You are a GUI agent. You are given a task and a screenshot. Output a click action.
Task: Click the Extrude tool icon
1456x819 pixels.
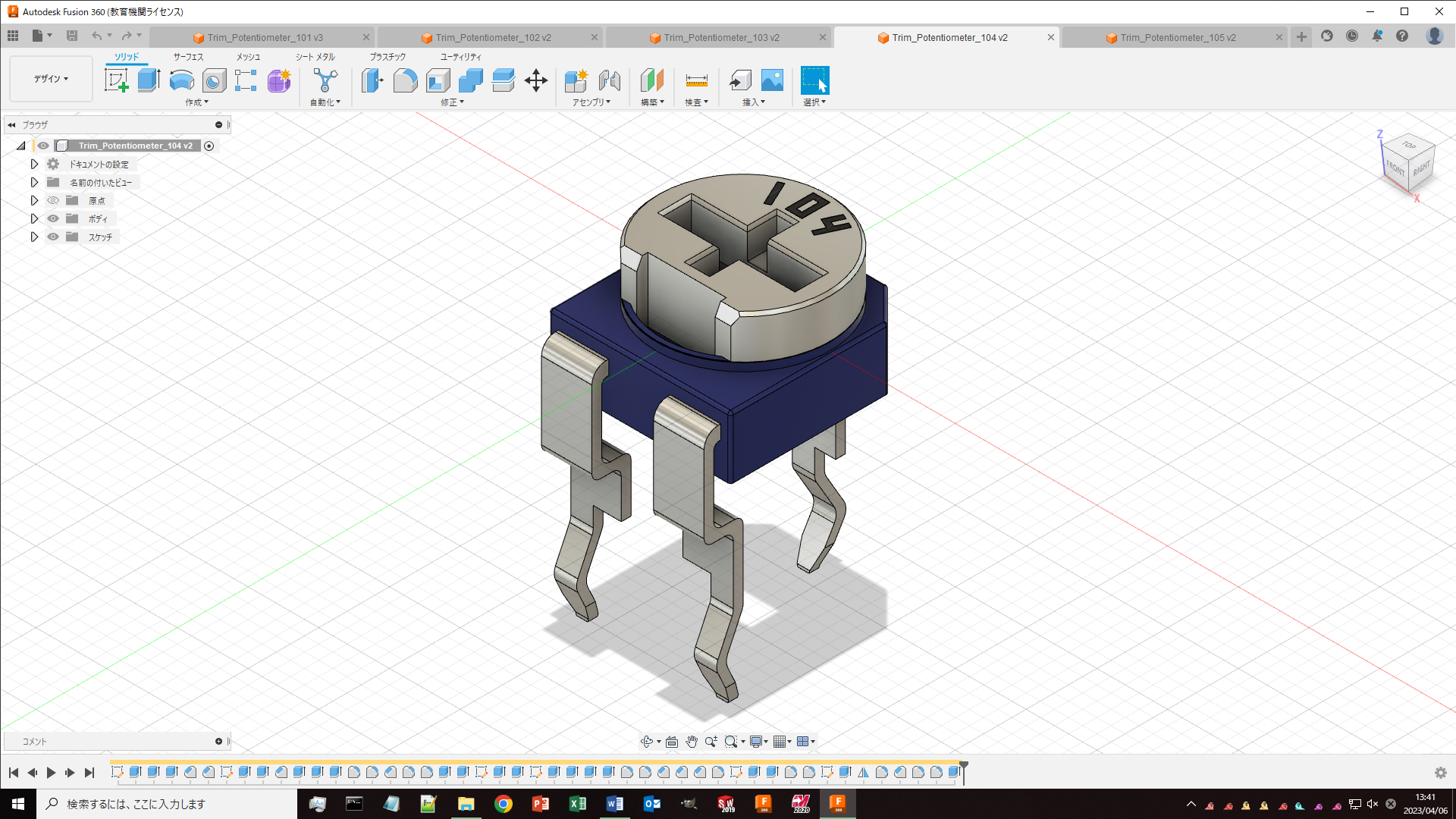pyautogui.click(x=149, y=80)
